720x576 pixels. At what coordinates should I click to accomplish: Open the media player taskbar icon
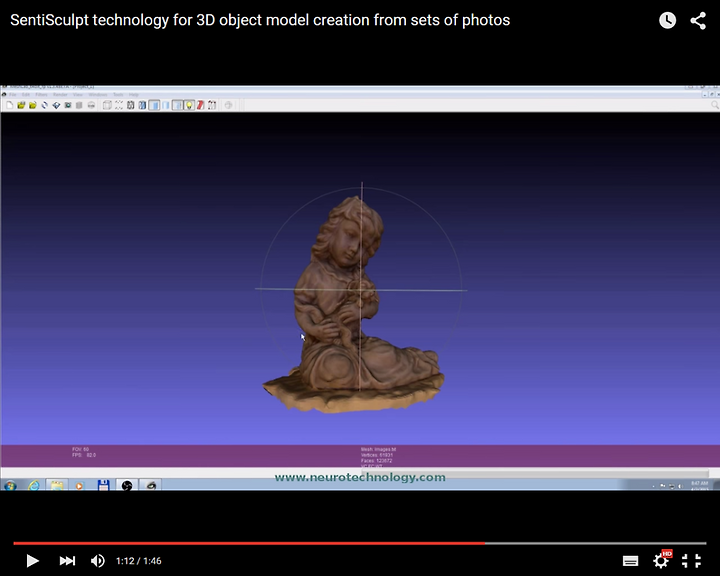coord(79,485)
